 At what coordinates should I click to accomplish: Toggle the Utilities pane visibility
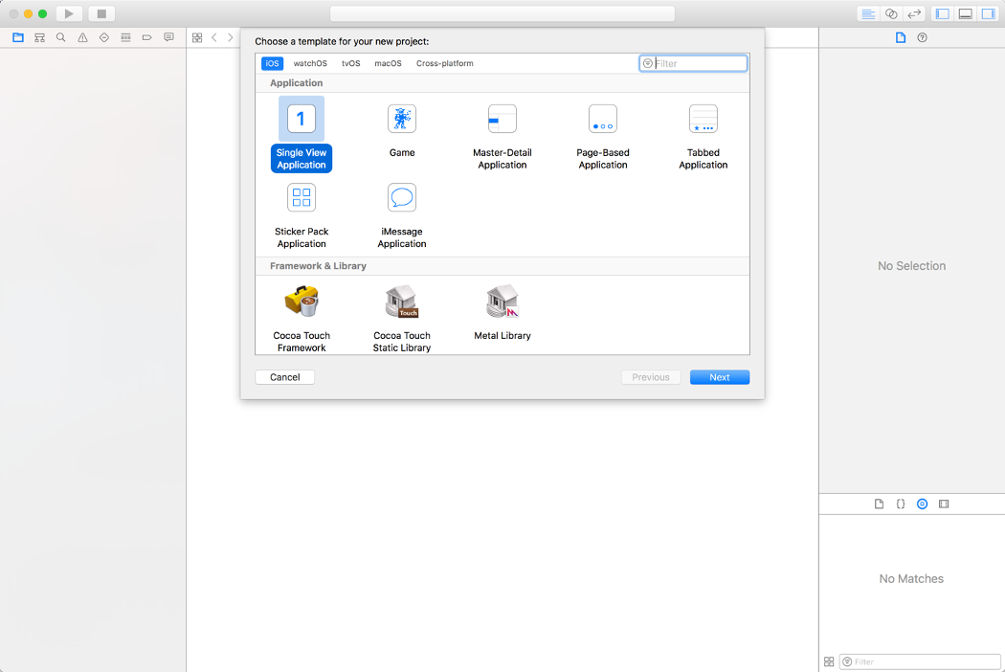(x=988, y=13)
